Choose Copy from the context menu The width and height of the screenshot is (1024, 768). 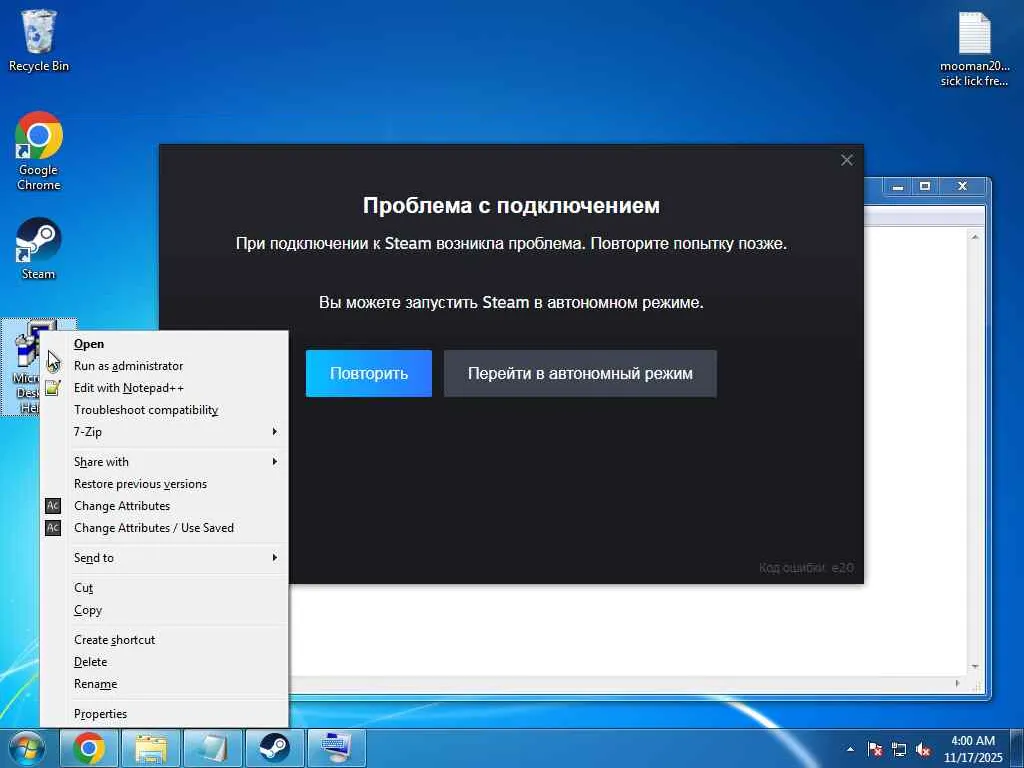(165, 610)
